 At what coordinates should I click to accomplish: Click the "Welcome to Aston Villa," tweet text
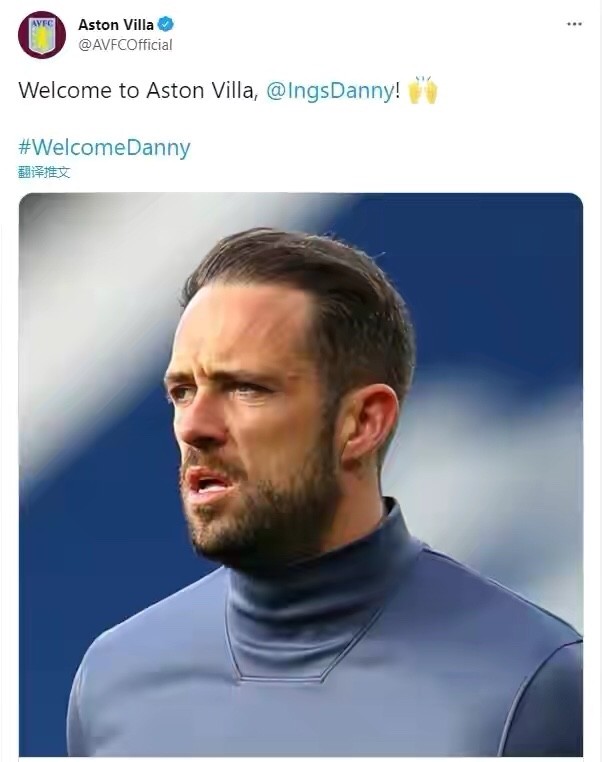(138, 90)
